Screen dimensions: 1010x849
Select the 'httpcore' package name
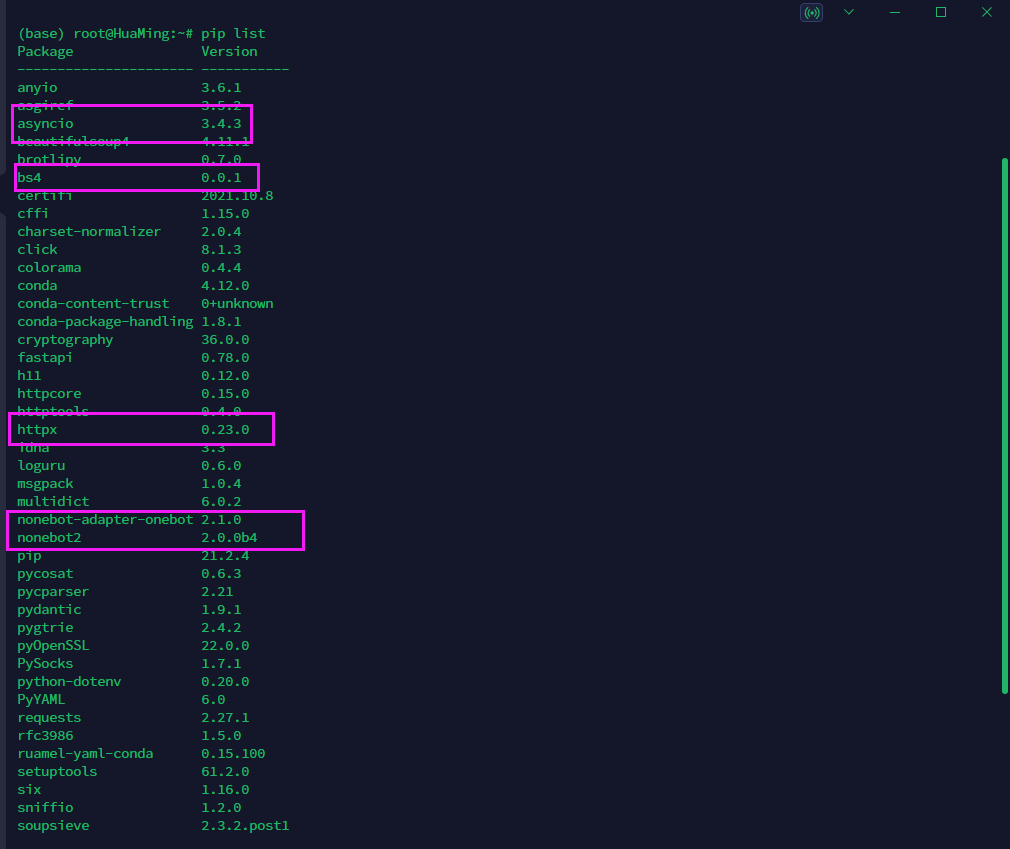coord(49,394)
